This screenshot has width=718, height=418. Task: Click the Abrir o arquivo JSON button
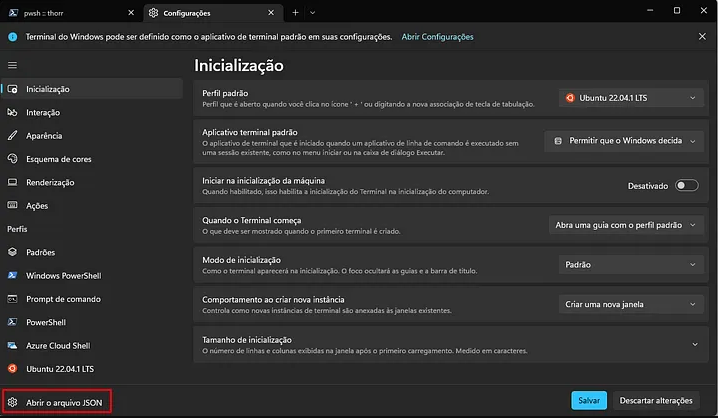coord(57,402)
